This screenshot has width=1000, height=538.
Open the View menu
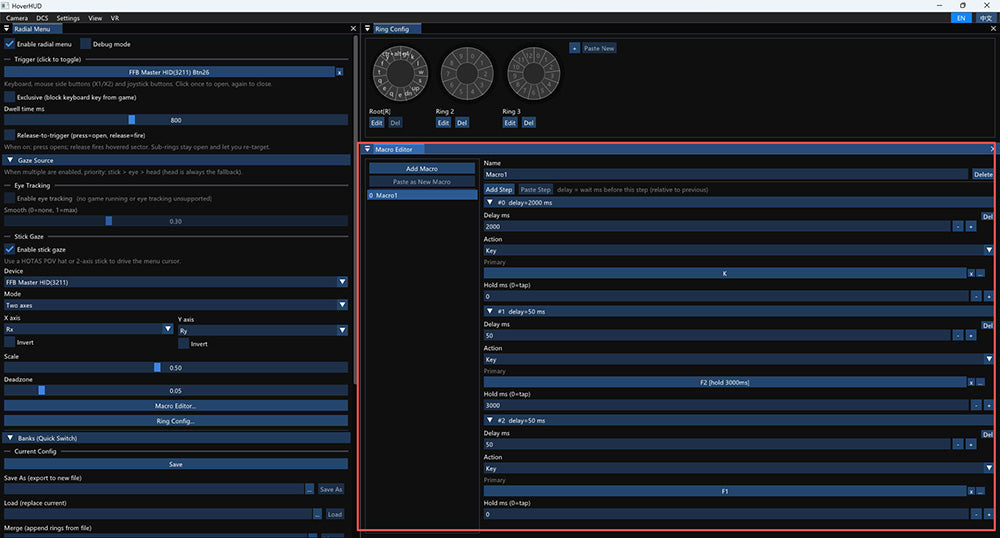tap(95, 18)
